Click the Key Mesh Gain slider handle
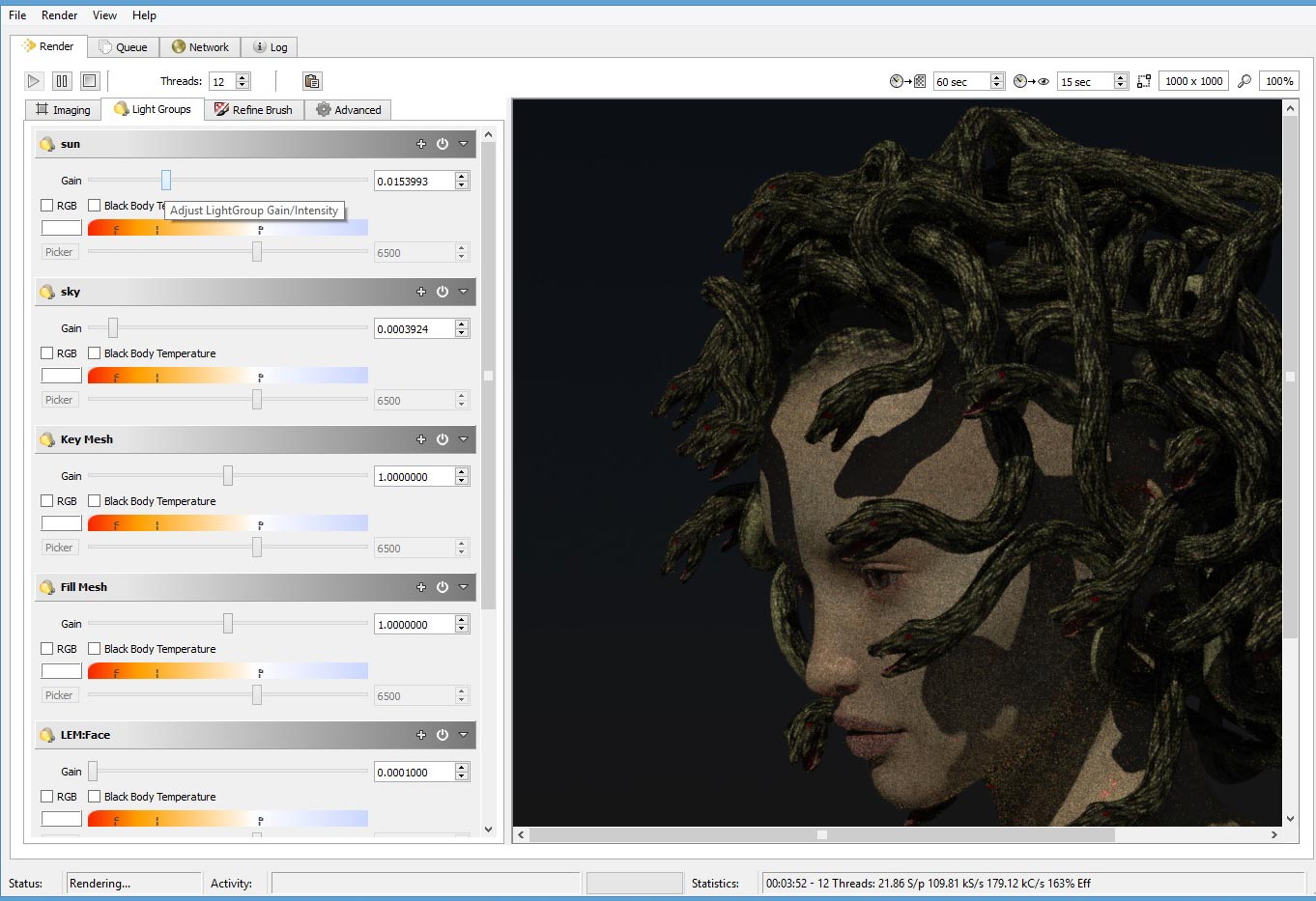Image resolution: width=1316 pixels, height=901 pixels. coord(228,475)
